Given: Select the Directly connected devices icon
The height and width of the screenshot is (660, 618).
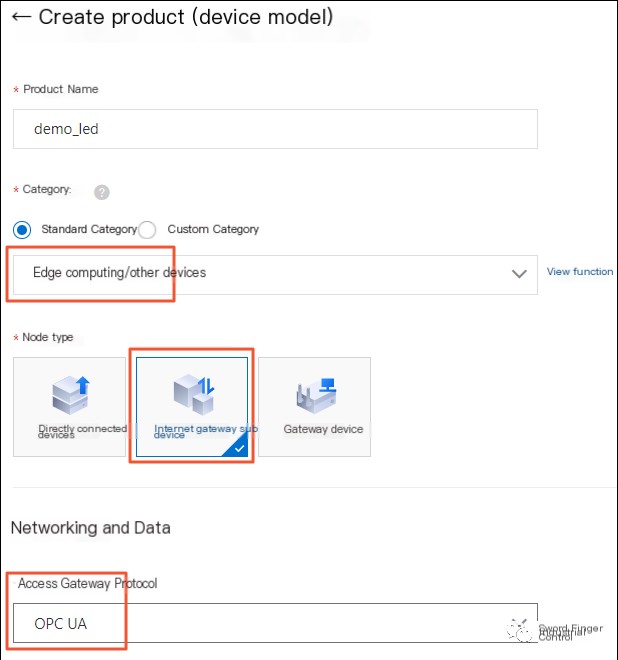Looking at the screenshot, I should click(x=71, y=395).
